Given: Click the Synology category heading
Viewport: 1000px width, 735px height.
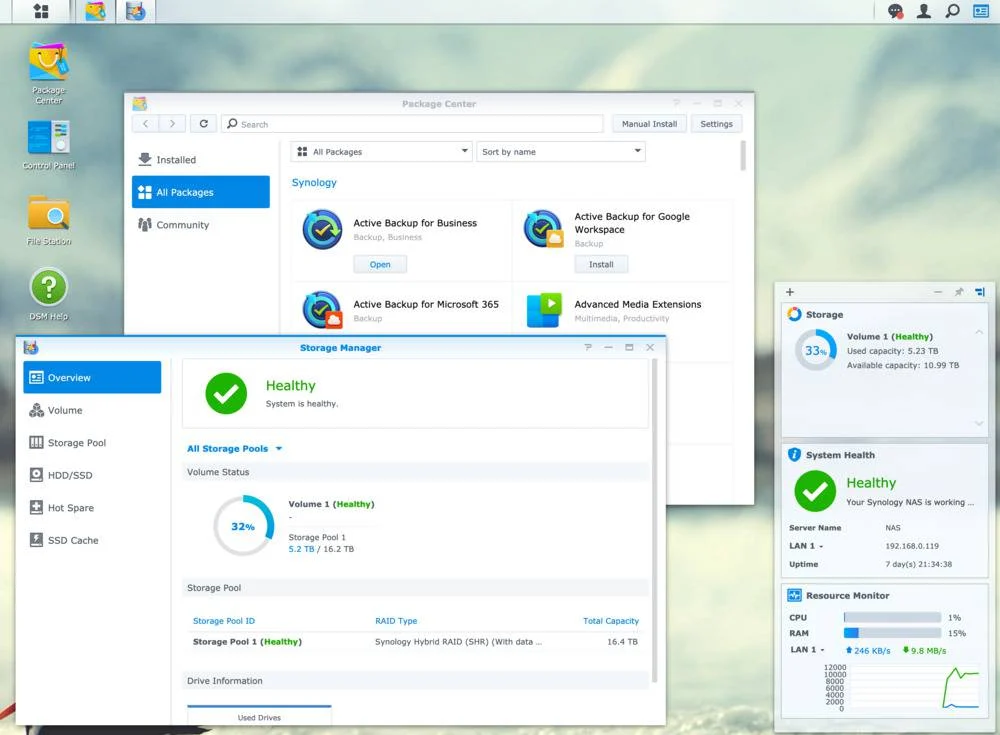Looking at the screenshot, I should click(x=314, y=182).
